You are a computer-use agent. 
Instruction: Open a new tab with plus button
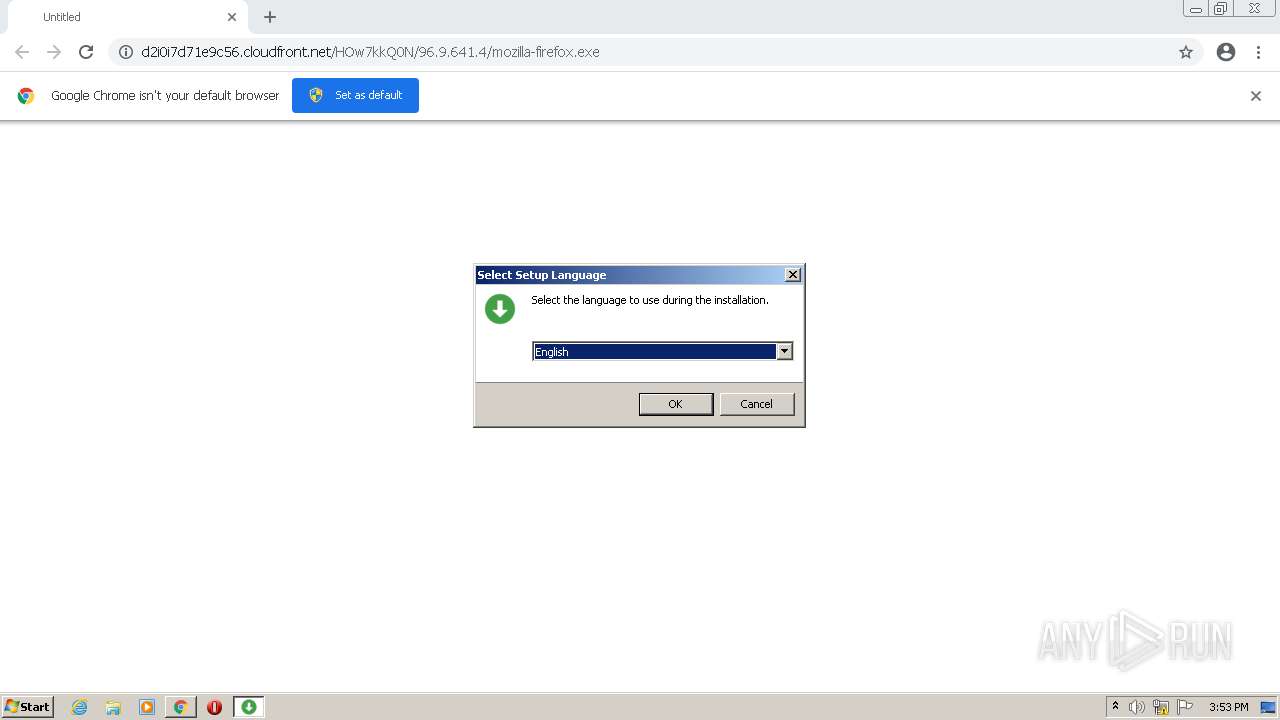(270, 17)
